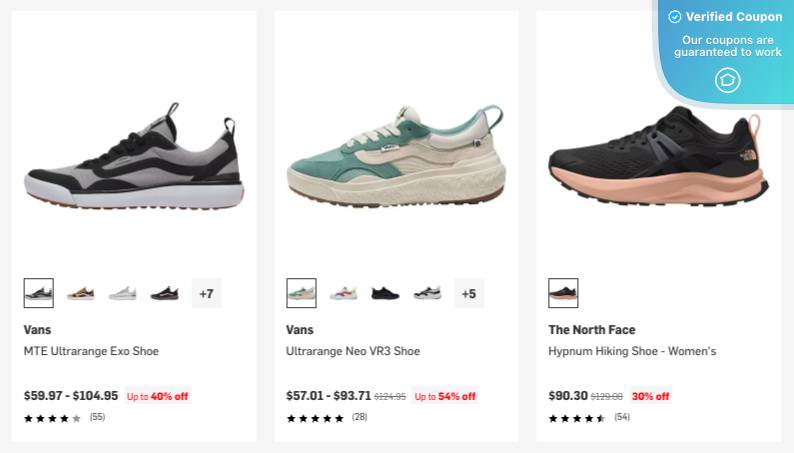
Task: Pick the white colorway swatch of MTE Ultrarange Exo
Action: point(123,293)
